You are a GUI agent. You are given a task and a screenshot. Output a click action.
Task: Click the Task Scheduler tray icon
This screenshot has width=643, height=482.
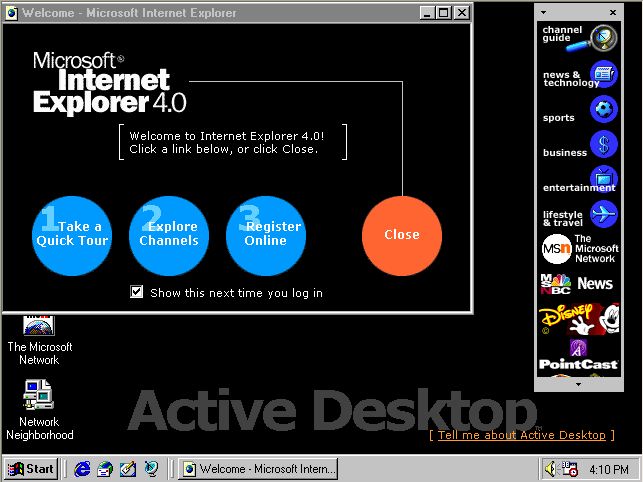570,468
